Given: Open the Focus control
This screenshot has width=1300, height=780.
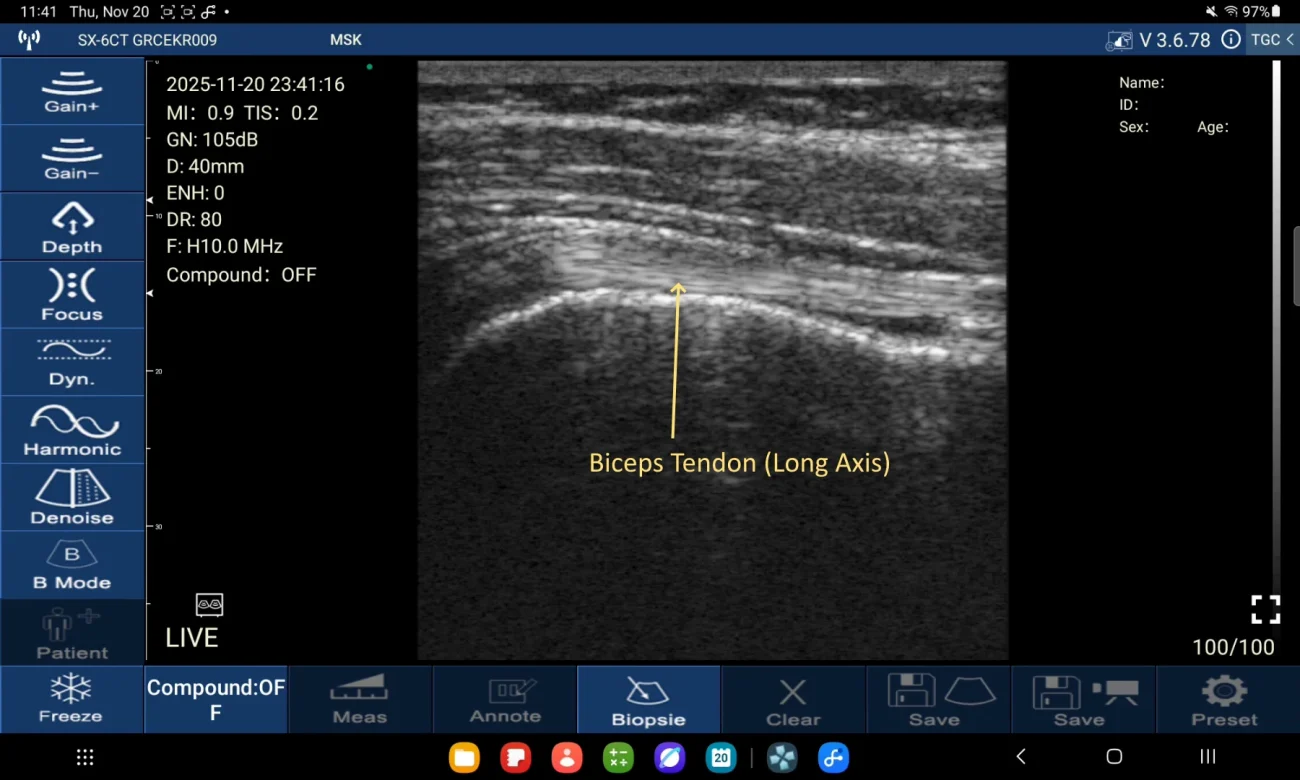Looking at the screenshot, I should pos(72,295).
